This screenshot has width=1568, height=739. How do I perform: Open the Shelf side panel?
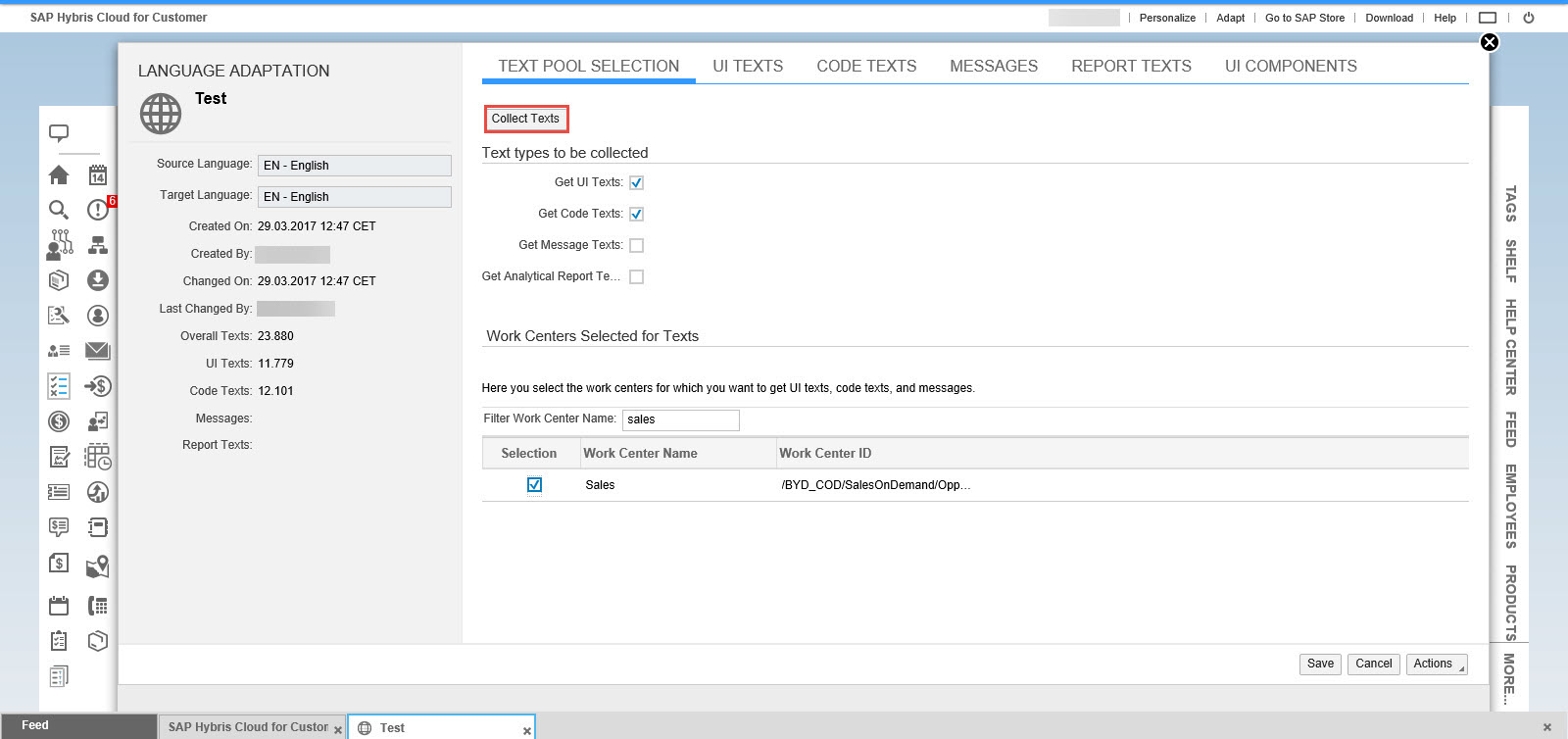pos(1510,261)
